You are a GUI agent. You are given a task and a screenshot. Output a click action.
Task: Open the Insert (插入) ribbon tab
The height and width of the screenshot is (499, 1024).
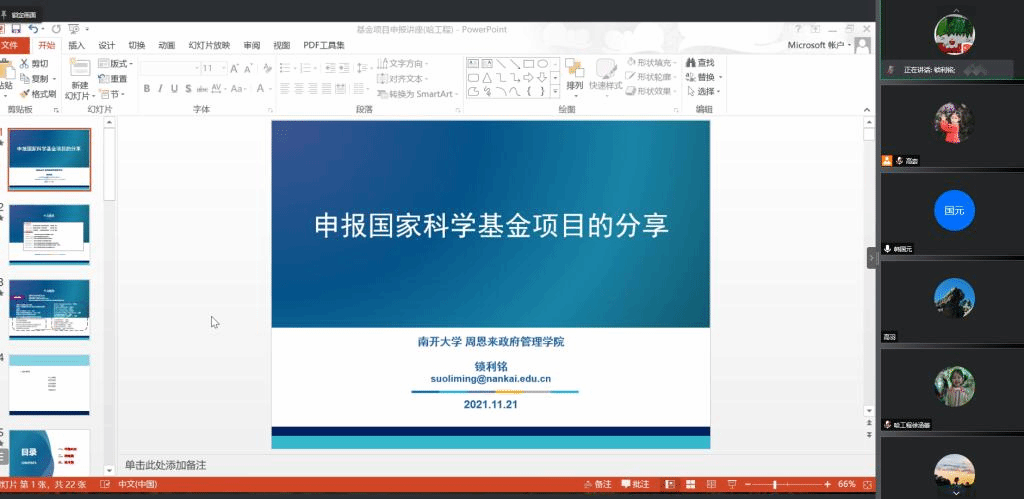pyautogui.click(x=76, y=45)
